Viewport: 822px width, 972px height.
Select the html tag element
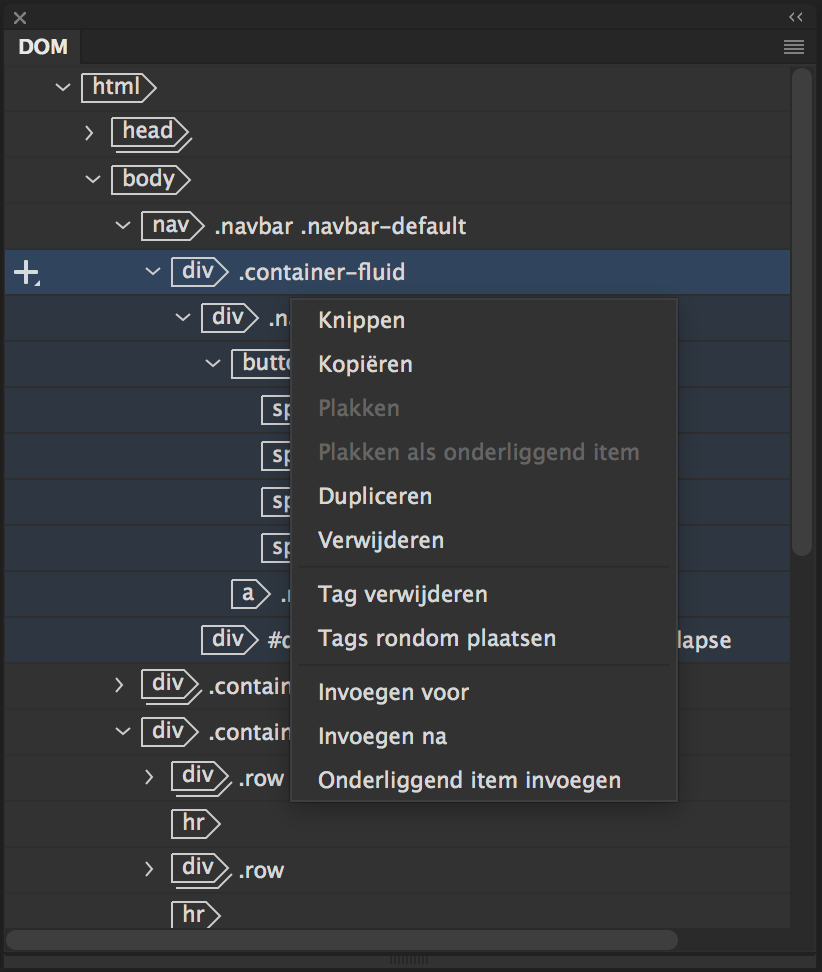[117, 87]
